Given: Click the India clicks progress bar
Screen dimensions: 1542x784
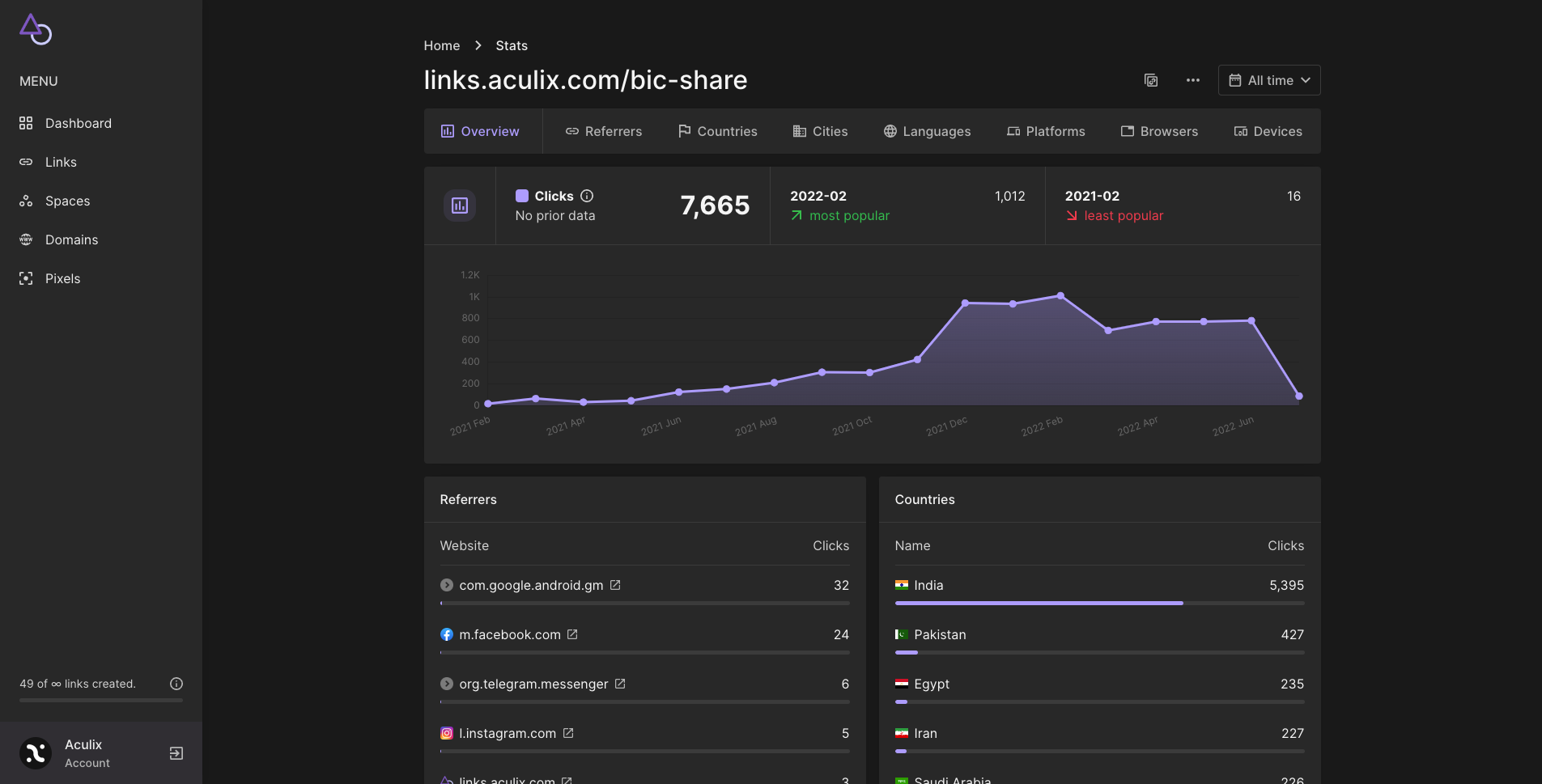Looking at the screenshot, I should 1099,604.
